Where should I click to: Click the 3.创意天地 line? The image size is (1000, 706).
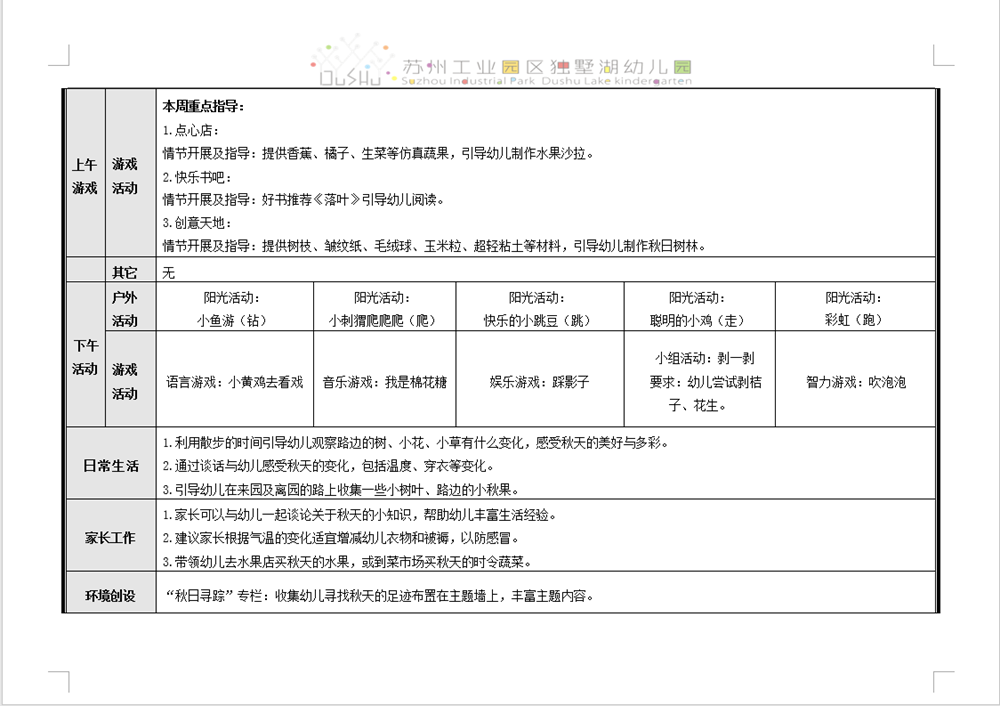pyautogui.click(x=198, y=222)
